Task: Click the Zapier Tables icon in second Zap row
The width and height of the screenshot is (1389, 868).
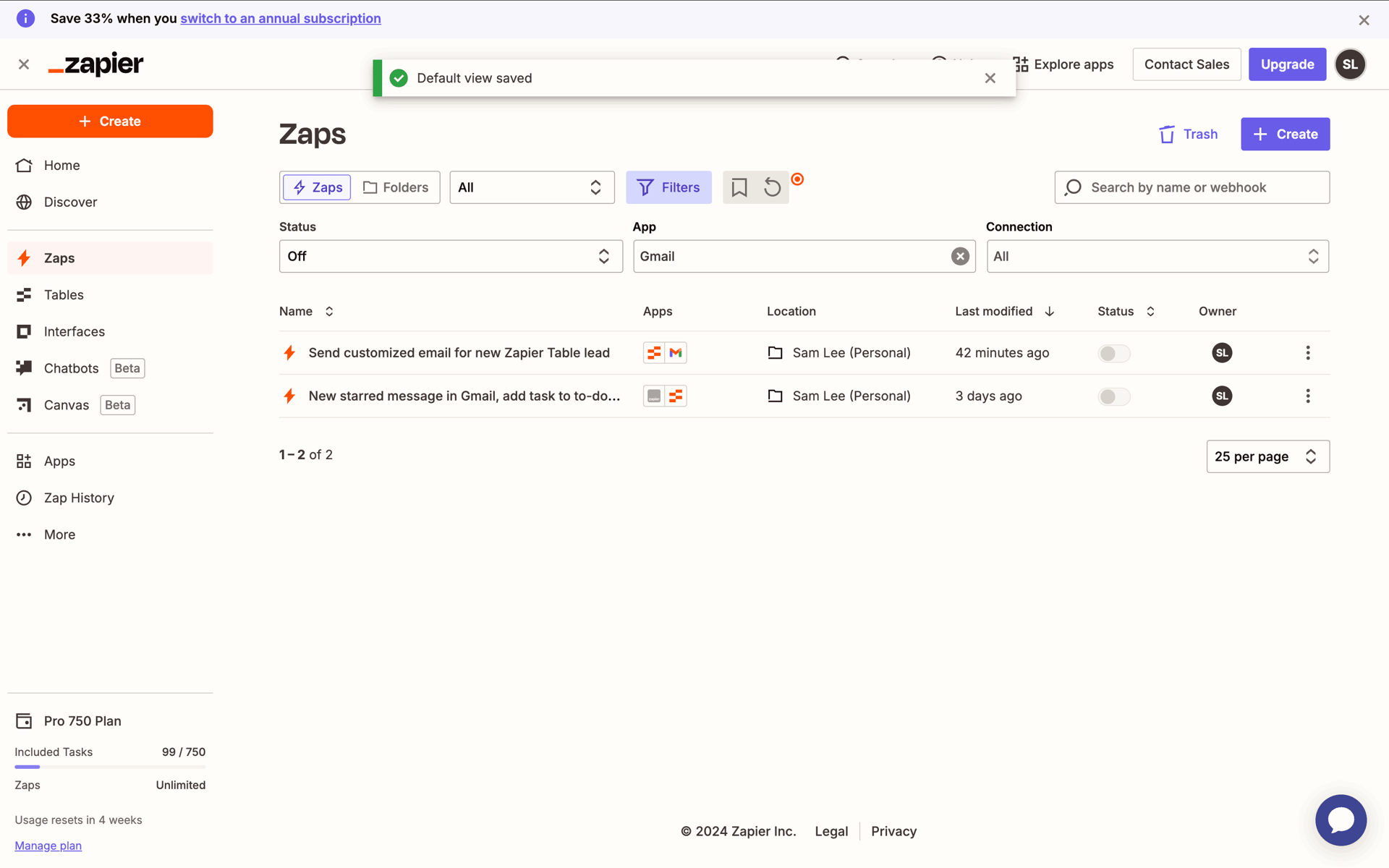Action: [x=676, y=396]
